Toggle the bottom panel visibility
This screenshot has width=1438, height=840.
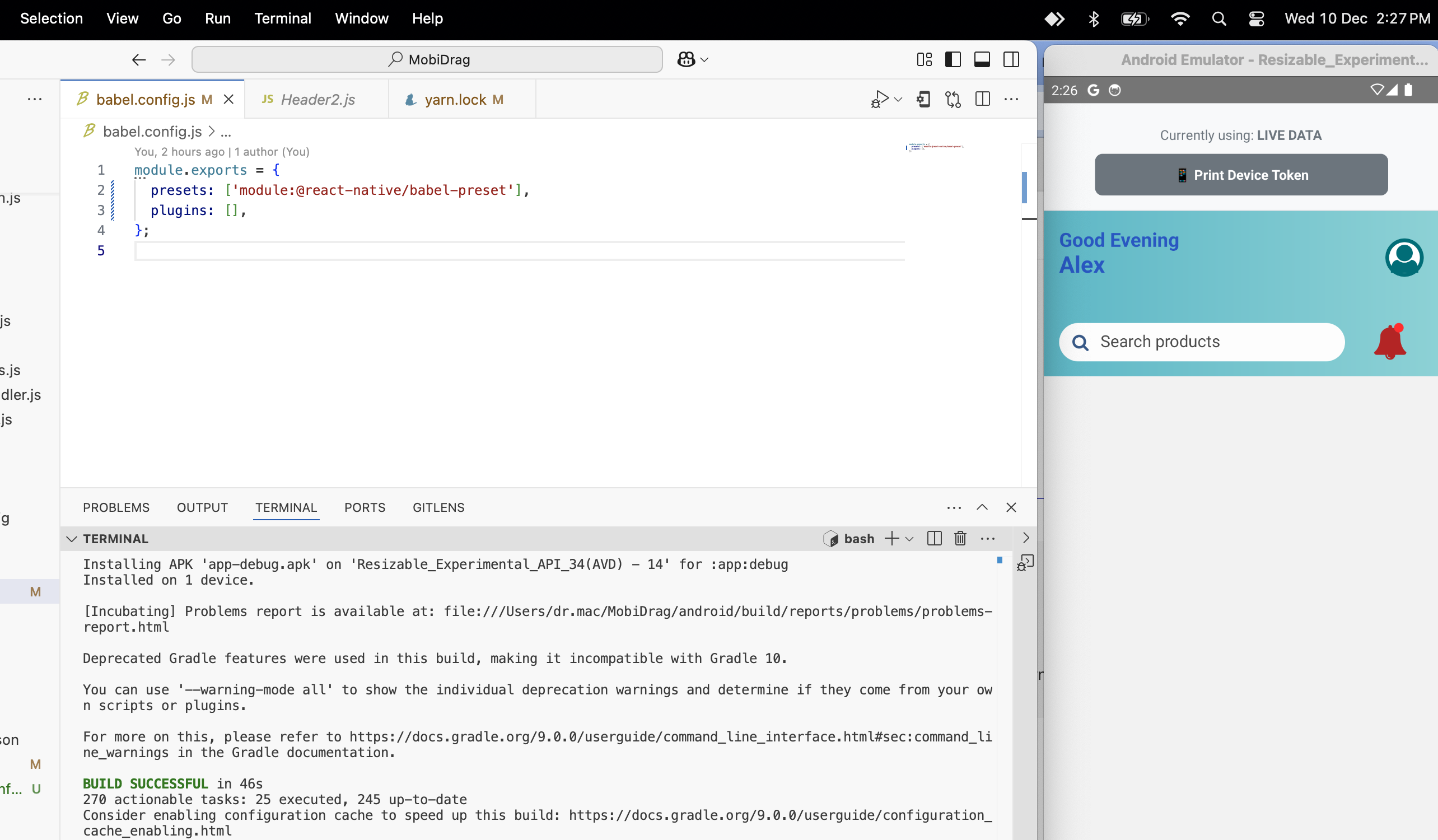coord(982,59)
